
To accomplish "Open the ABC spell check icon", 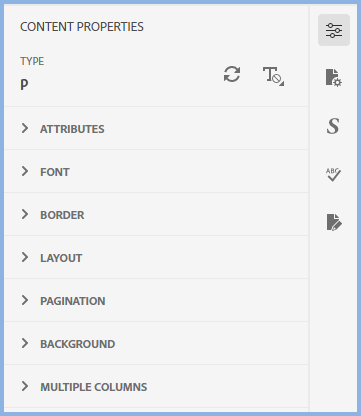I will pos(333,174).
